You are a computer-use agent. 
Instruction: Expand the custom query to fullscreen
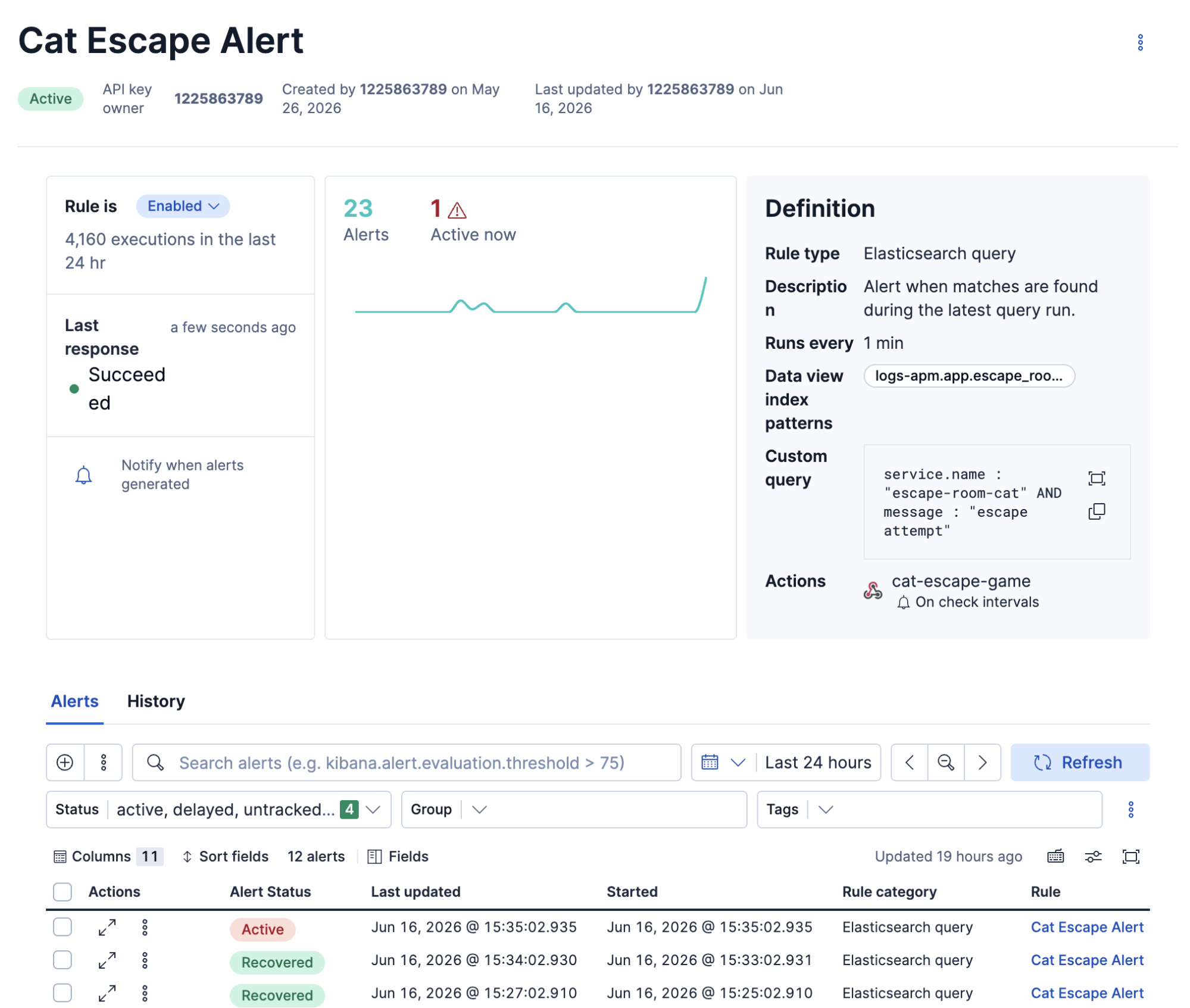(1096, 479)
